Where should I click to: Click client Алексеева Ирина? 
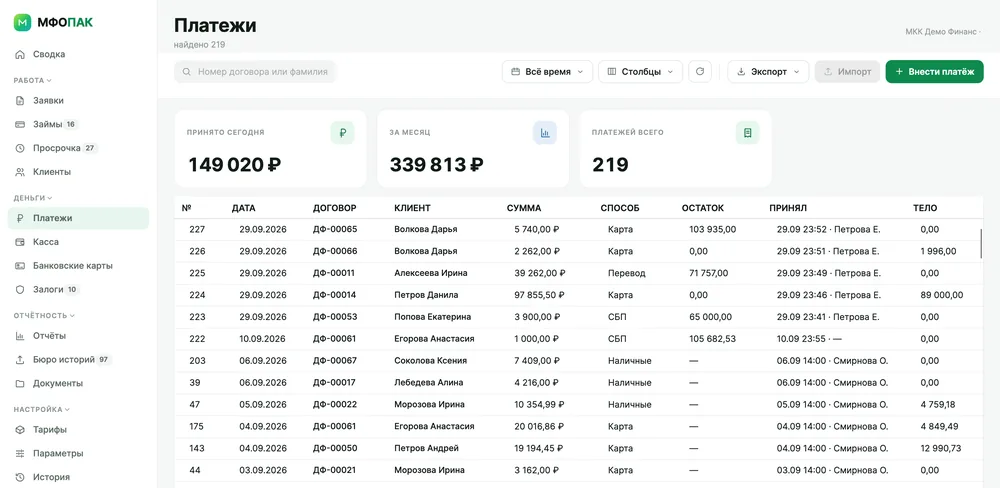pyautogui.click(x=430, y=273)
